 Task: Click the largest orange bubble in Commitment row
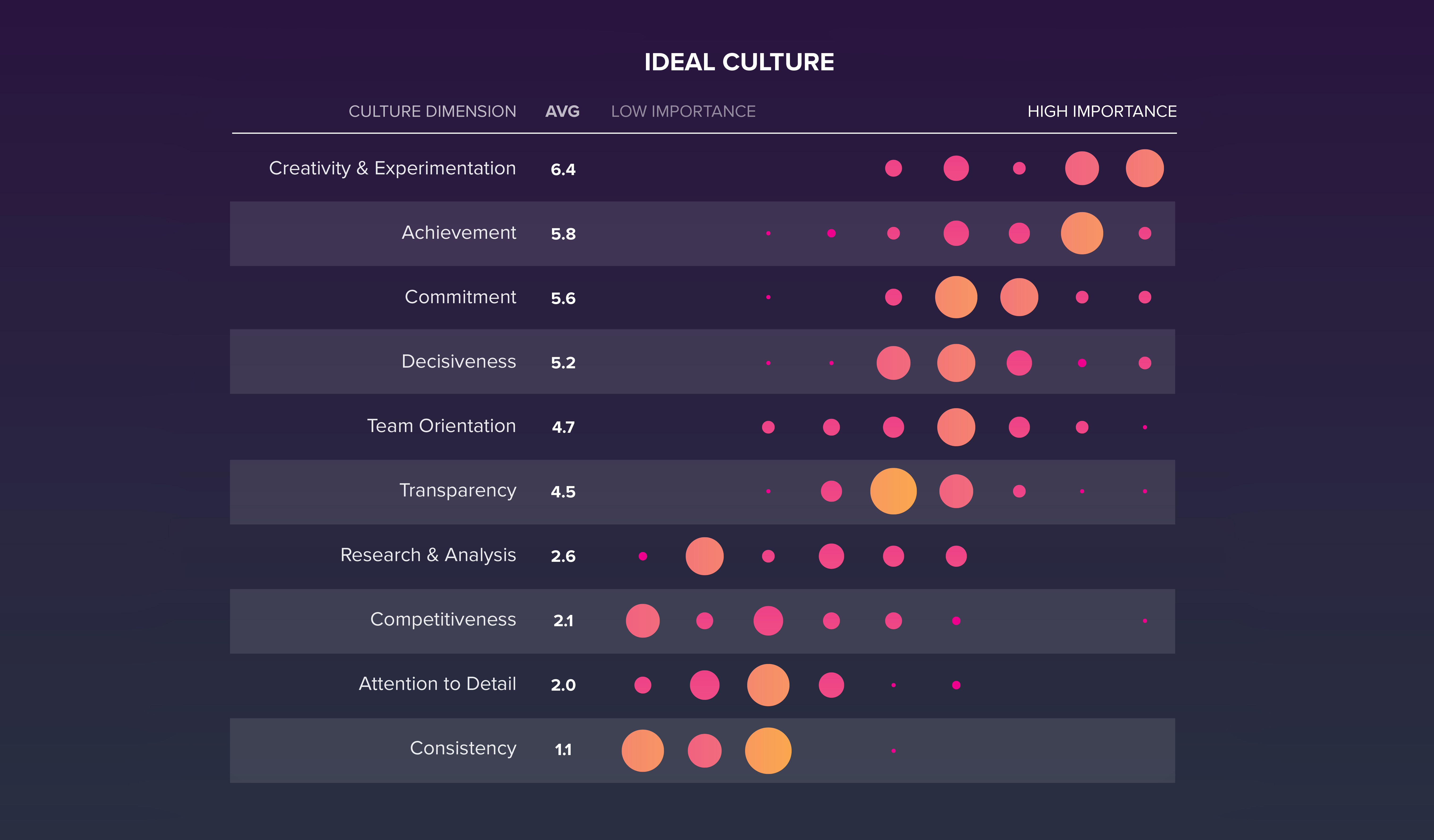(x=956, y=297)
